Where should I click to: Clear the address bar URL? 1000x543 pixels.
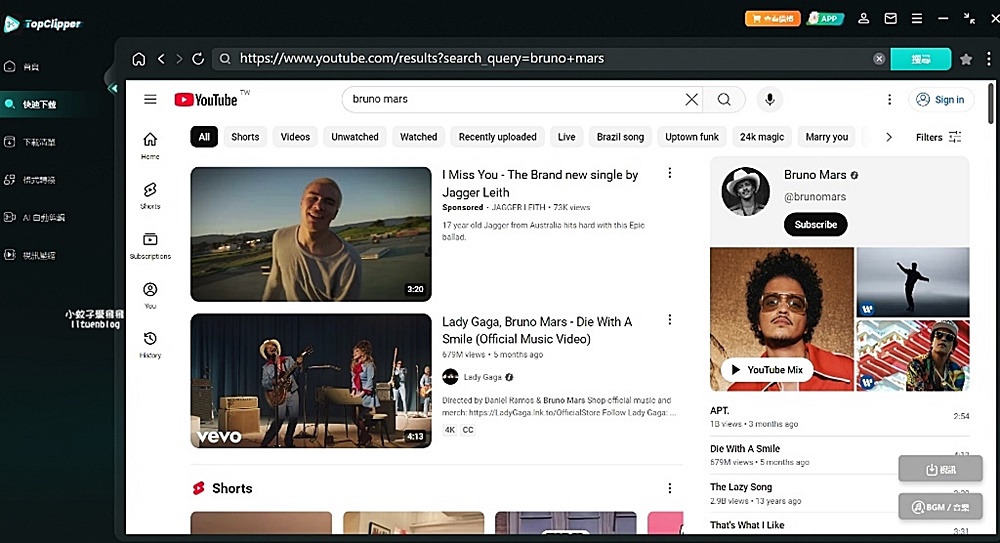click(879, 59)
